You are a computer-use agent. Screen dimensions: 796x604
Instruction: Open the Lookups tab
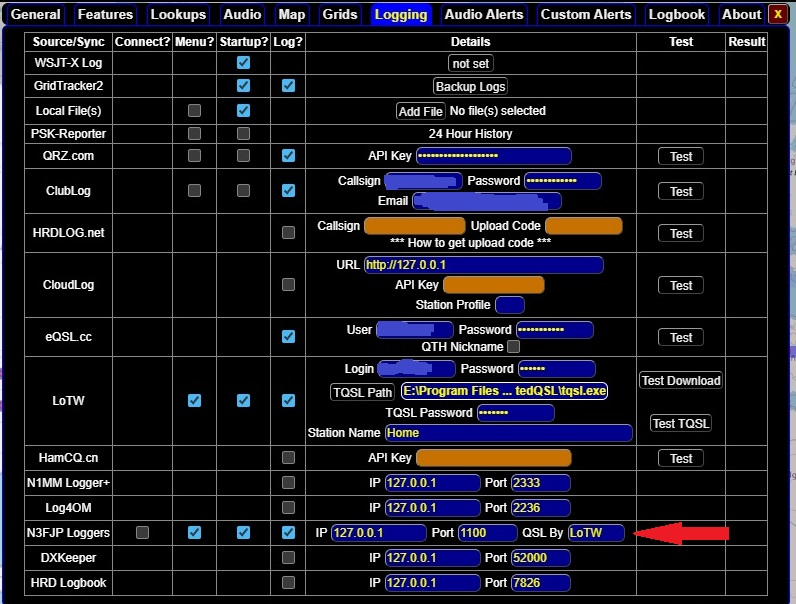click(x=178, y=14)
